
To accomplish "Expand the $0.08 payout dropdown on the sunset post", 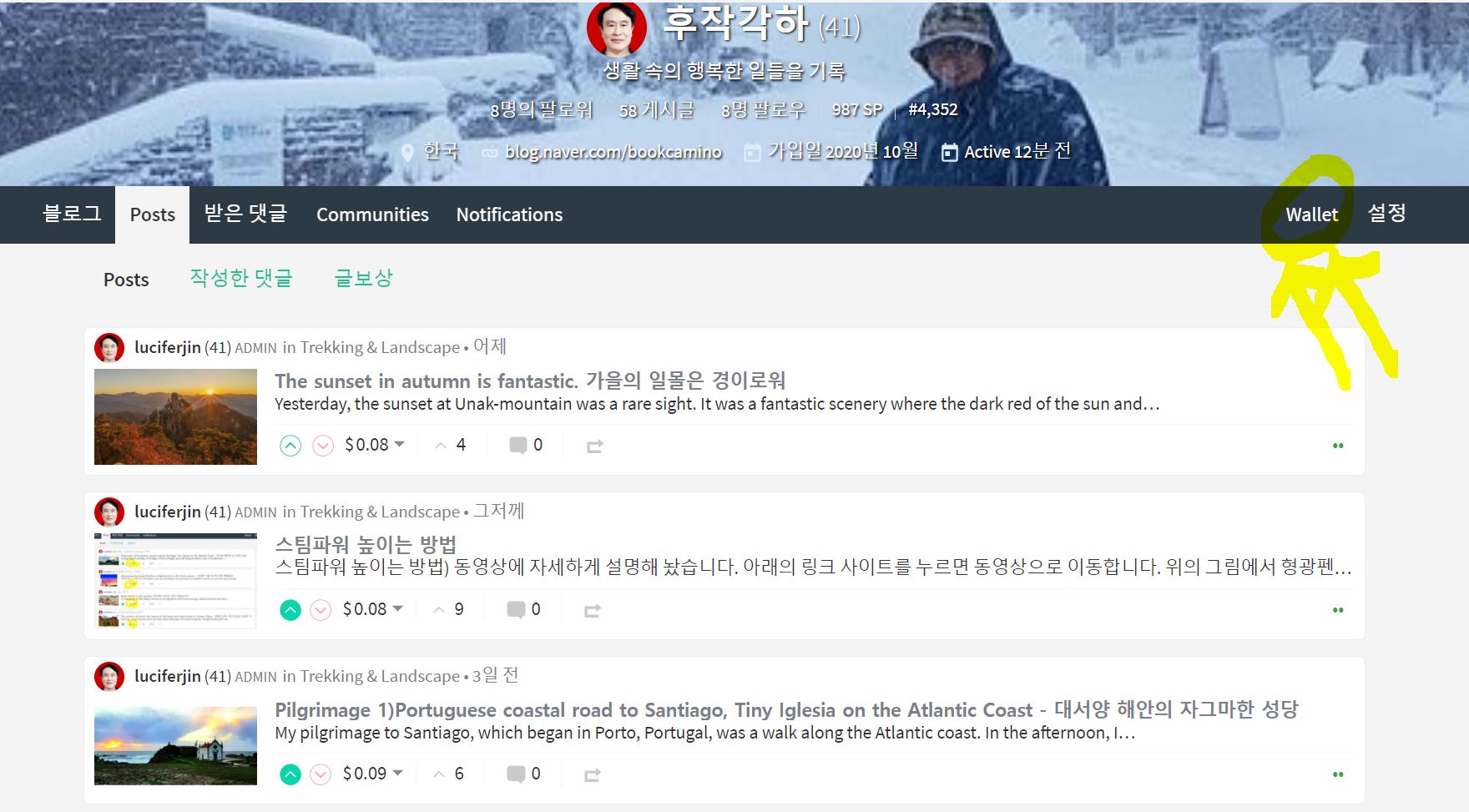I will click(375, 445).
